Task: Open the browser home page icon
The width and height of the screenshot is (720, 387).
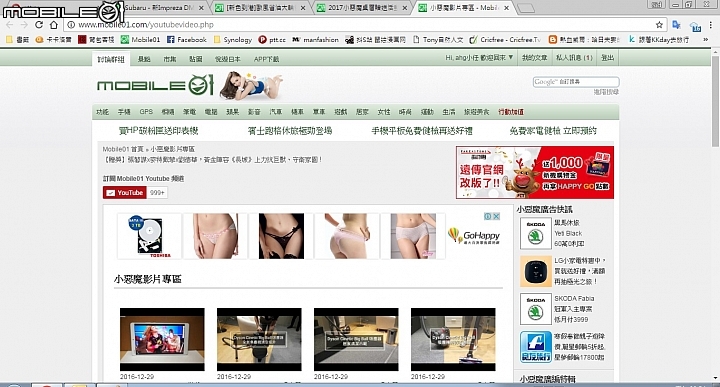Action: [x=54, y=25]
